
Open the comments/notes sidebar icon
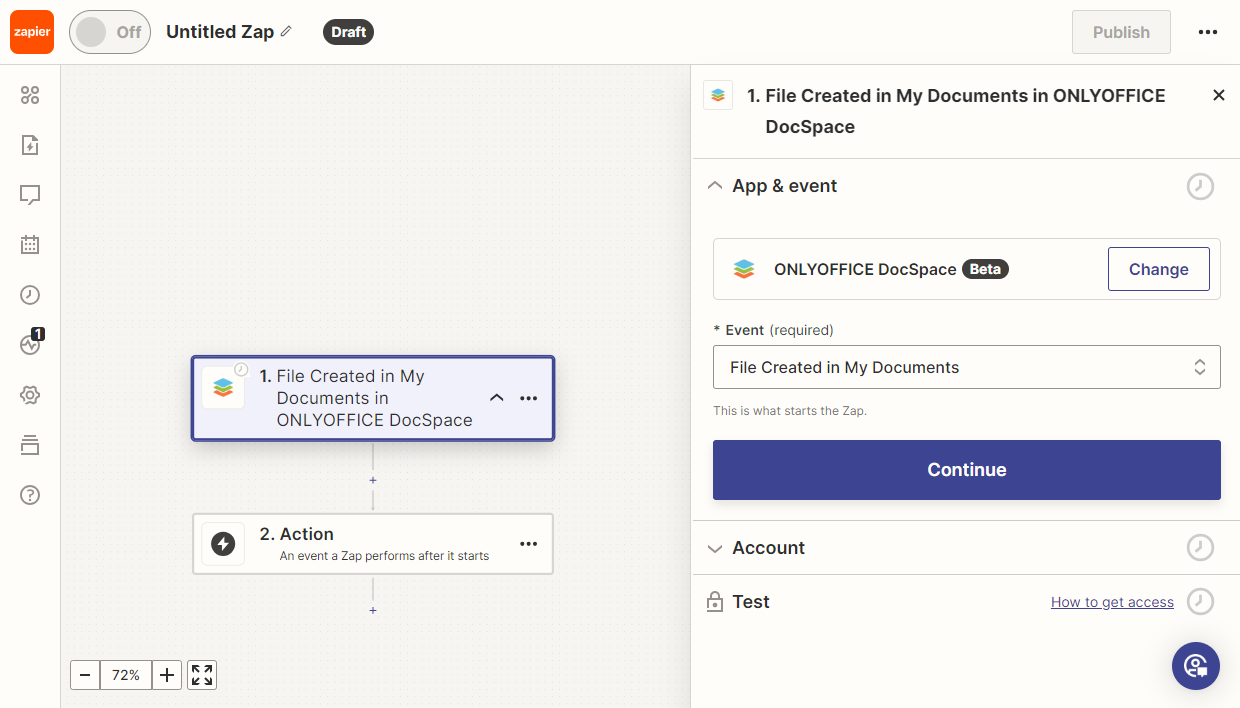30,195
